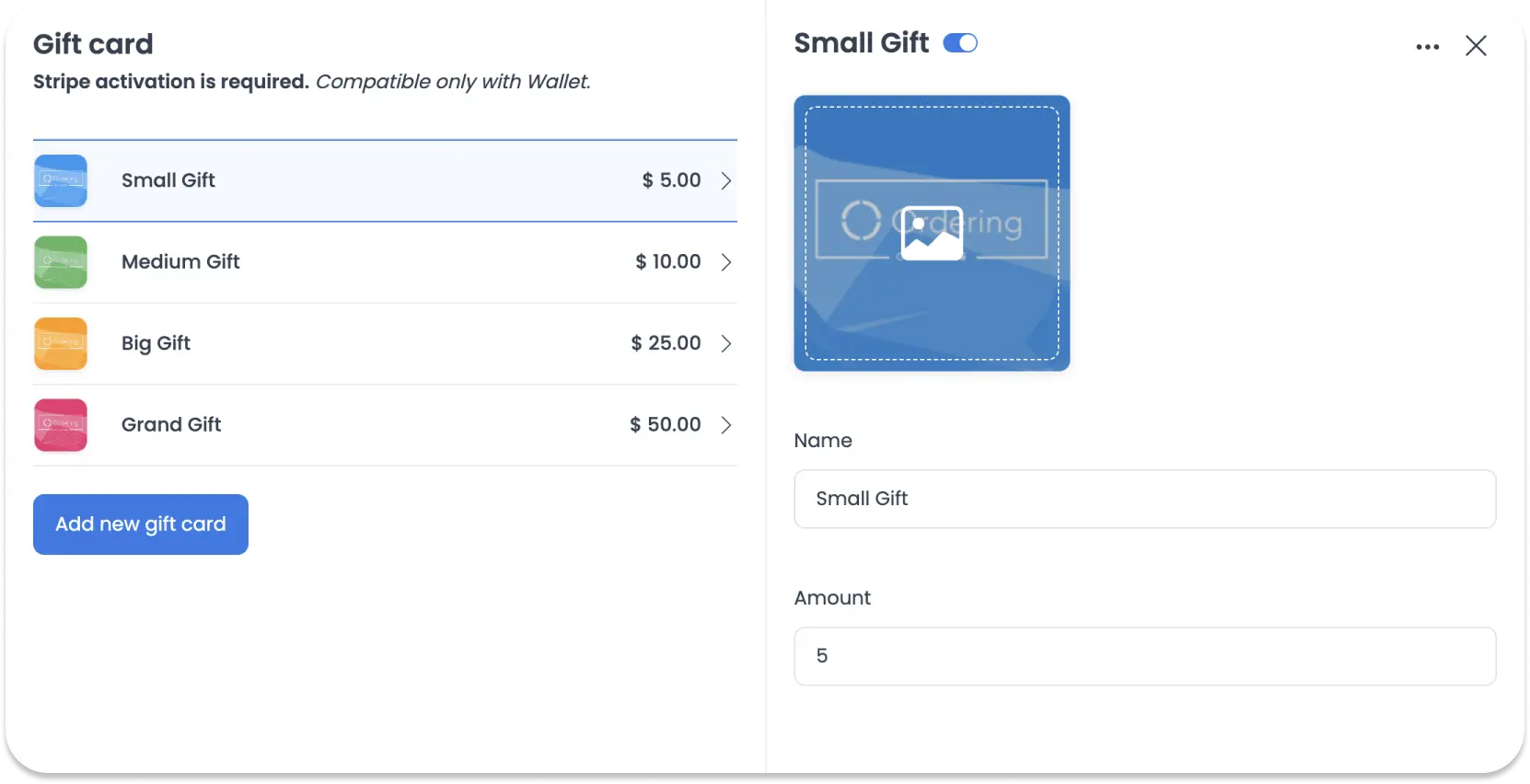The width and height of the screenshot is (1530, 784).
Task: Click the Add new gift card button
Action: click(141, 525)
